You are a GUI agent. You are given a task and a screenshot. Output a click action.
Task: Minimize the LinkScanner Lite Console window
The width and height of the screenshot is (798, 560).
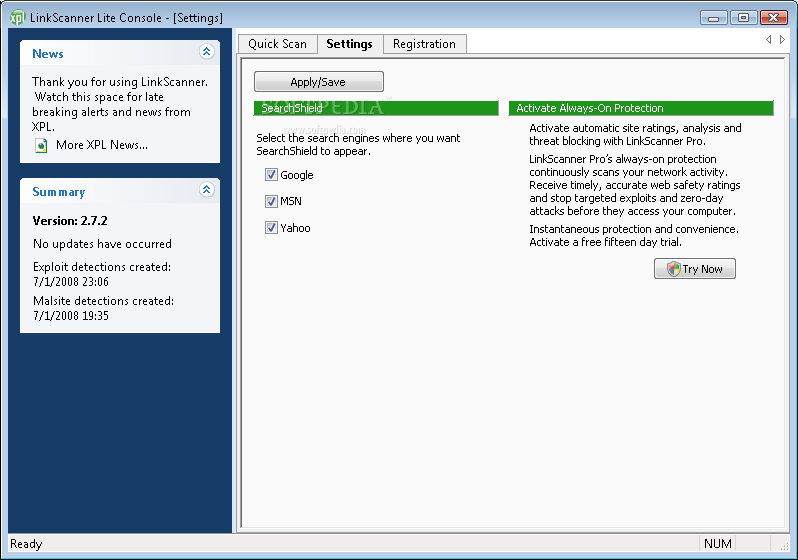(714, 18)
